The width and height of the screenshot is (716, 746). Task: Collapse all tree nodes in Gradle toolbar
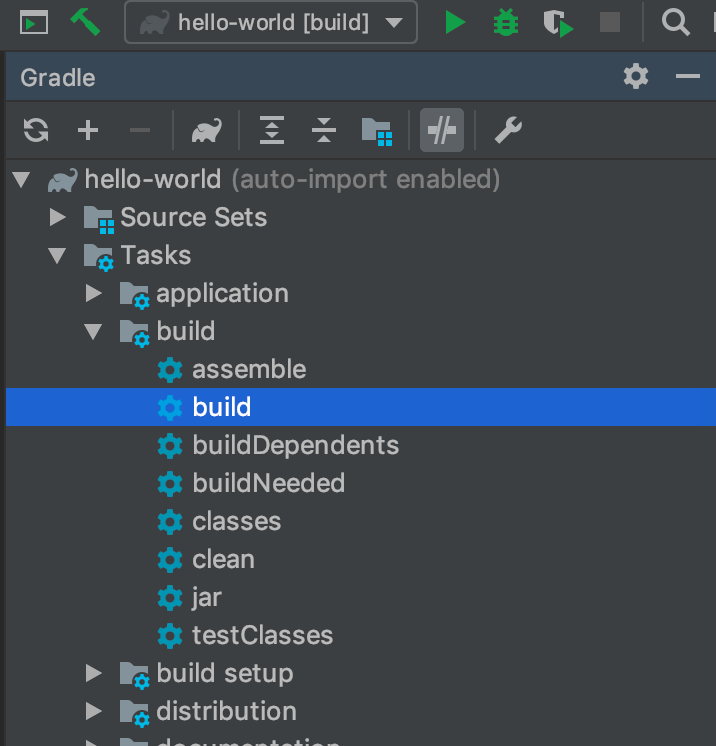coord(324,130)
